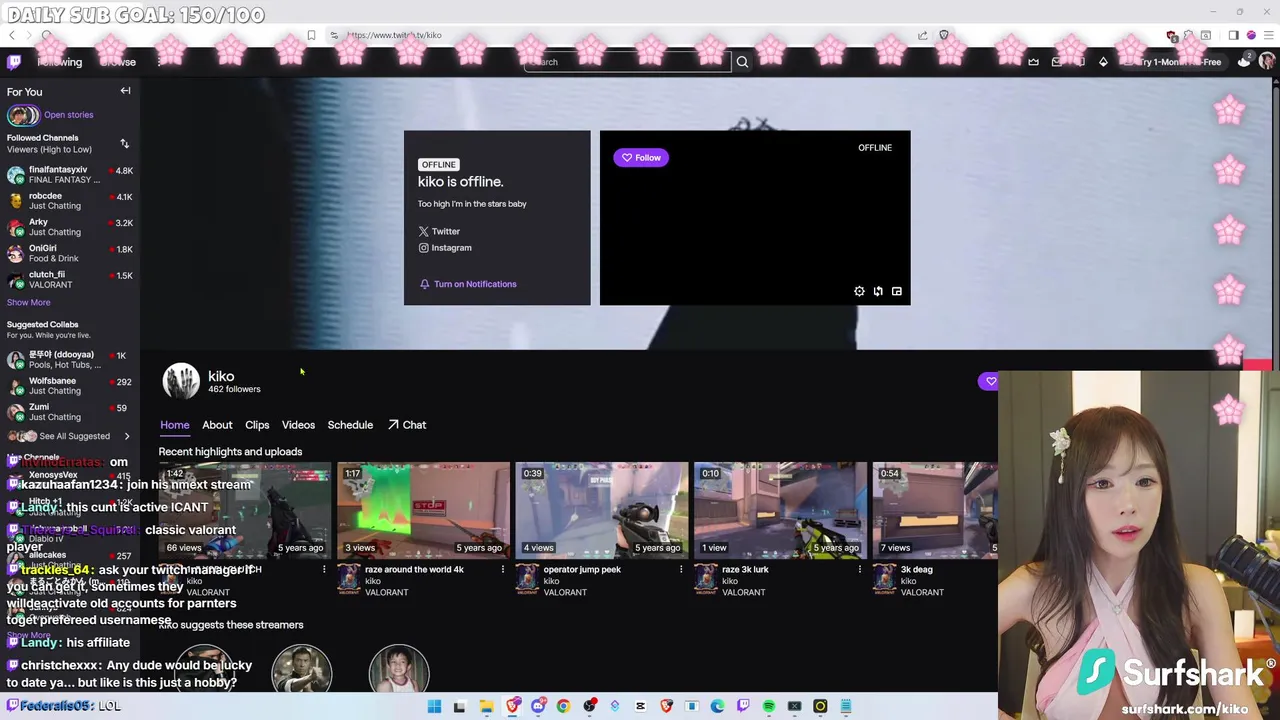Play the 0:39 operator jump peek thumbnail
1280x720 pixels.
click(x=601, y=510)
